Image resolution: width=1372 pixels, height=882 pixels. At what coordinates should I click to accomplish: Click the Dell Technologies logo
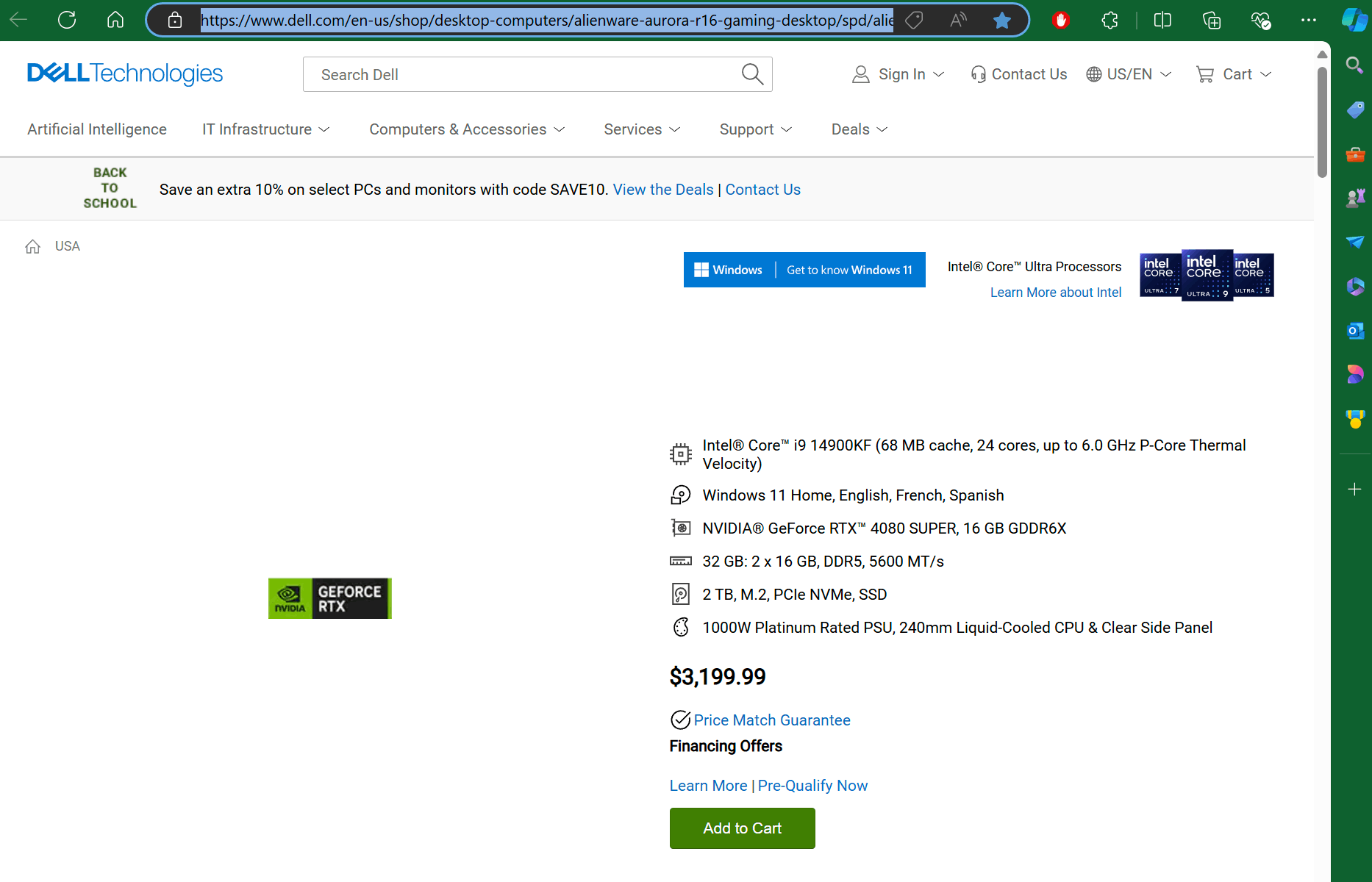125,73
